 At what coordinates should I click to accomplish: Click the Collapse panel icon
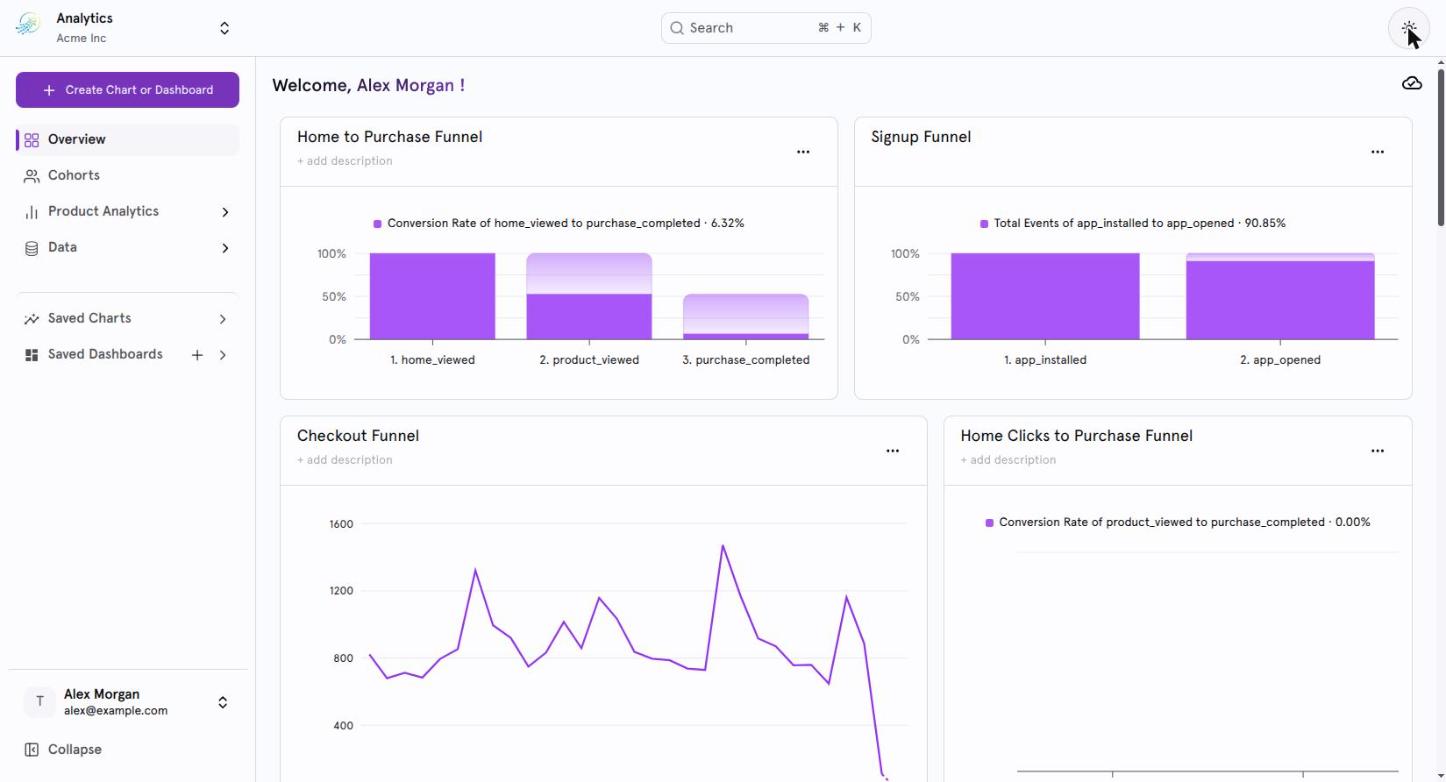[x=31, y=750]
